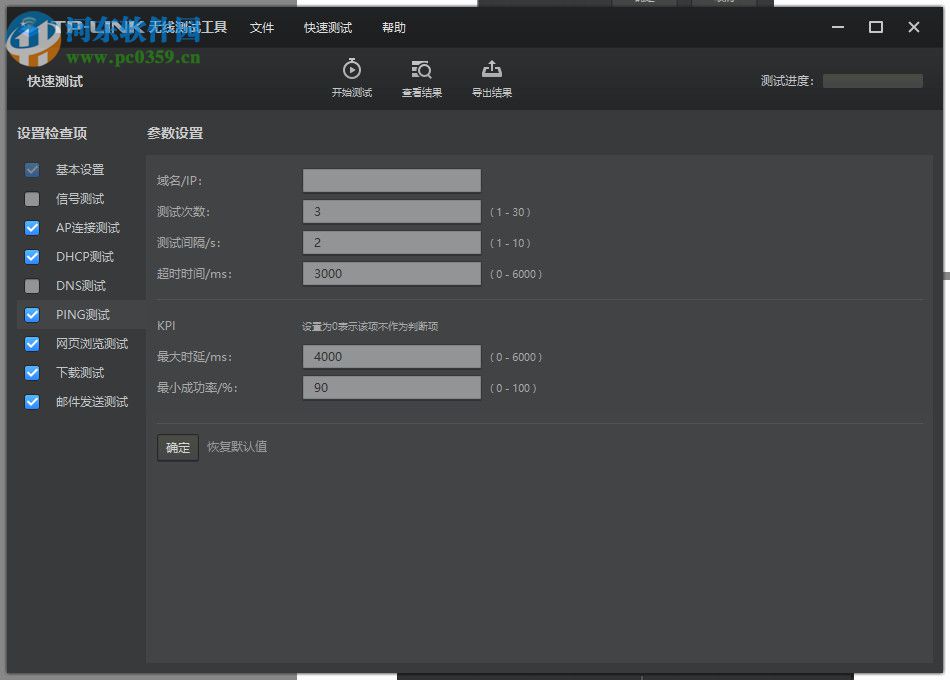Click the 开始测试 stopwatch icon
The image size is (950, 680).
click(x=351, y=70)
